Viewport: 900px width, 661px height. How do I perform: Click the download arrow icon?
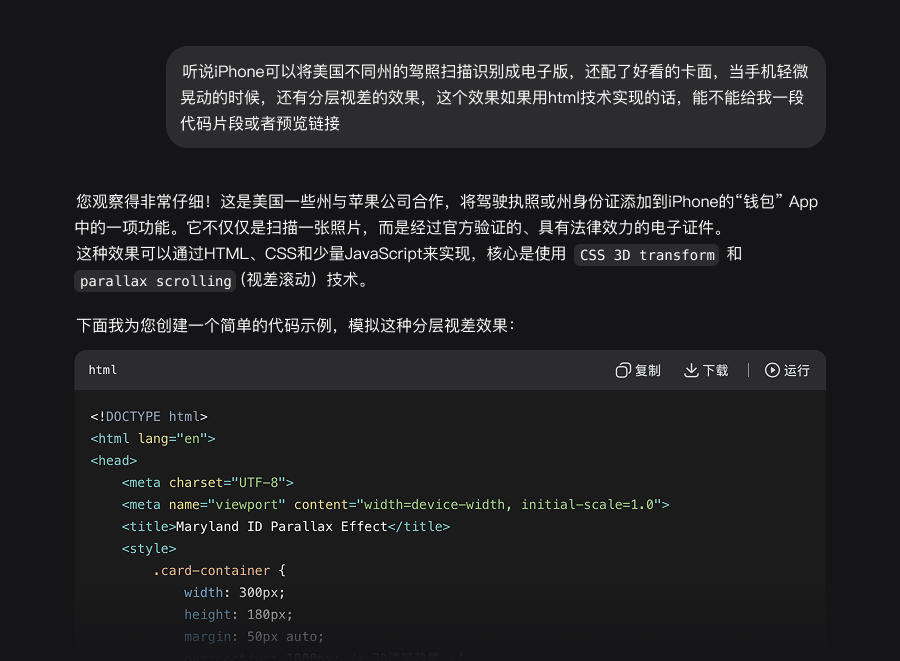691,370
